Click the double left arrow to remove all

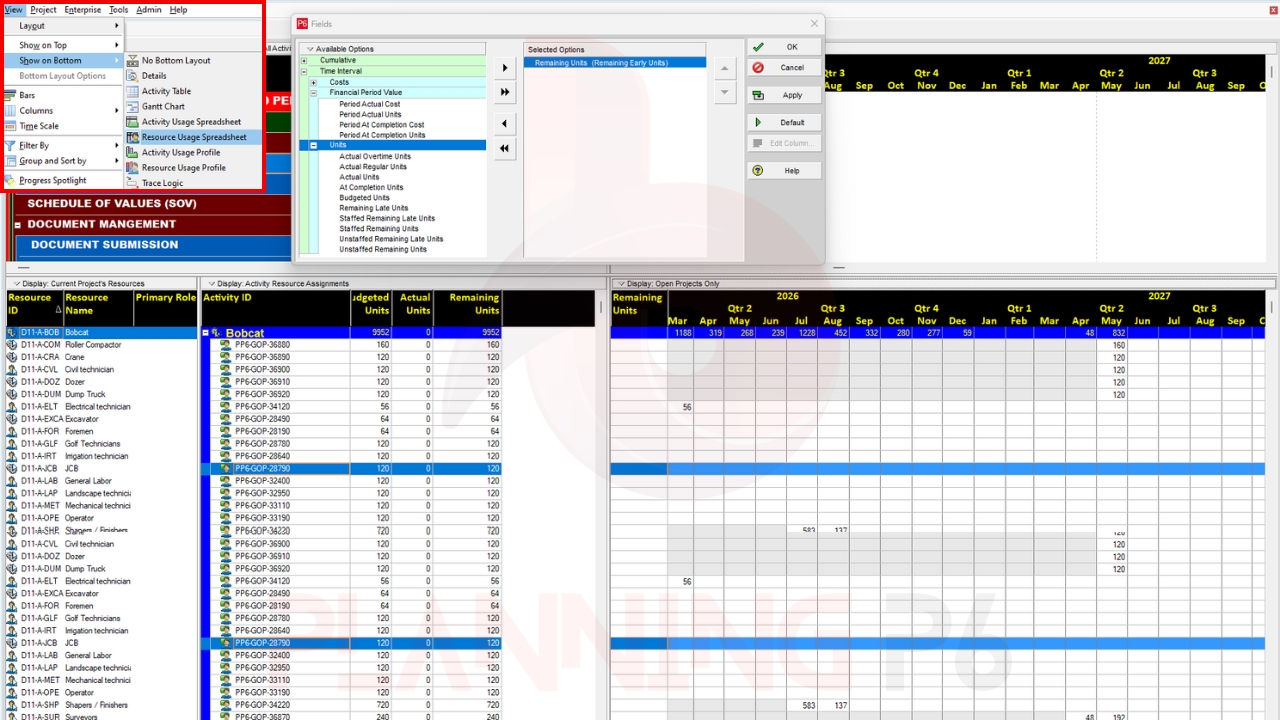click(504, 148)
